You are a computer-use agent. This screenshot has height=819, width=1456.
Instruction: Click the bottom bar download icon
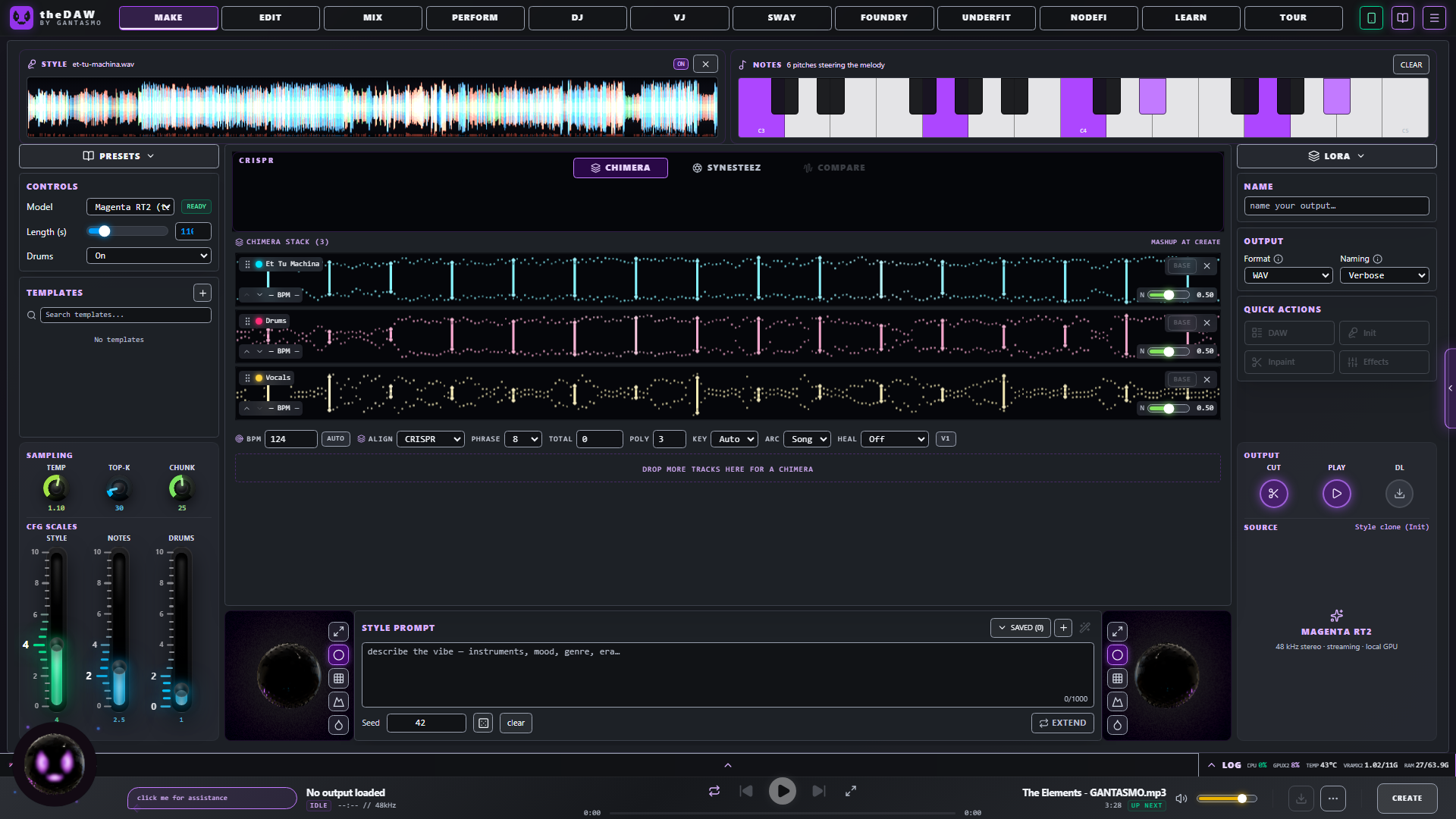point(1301,799)
